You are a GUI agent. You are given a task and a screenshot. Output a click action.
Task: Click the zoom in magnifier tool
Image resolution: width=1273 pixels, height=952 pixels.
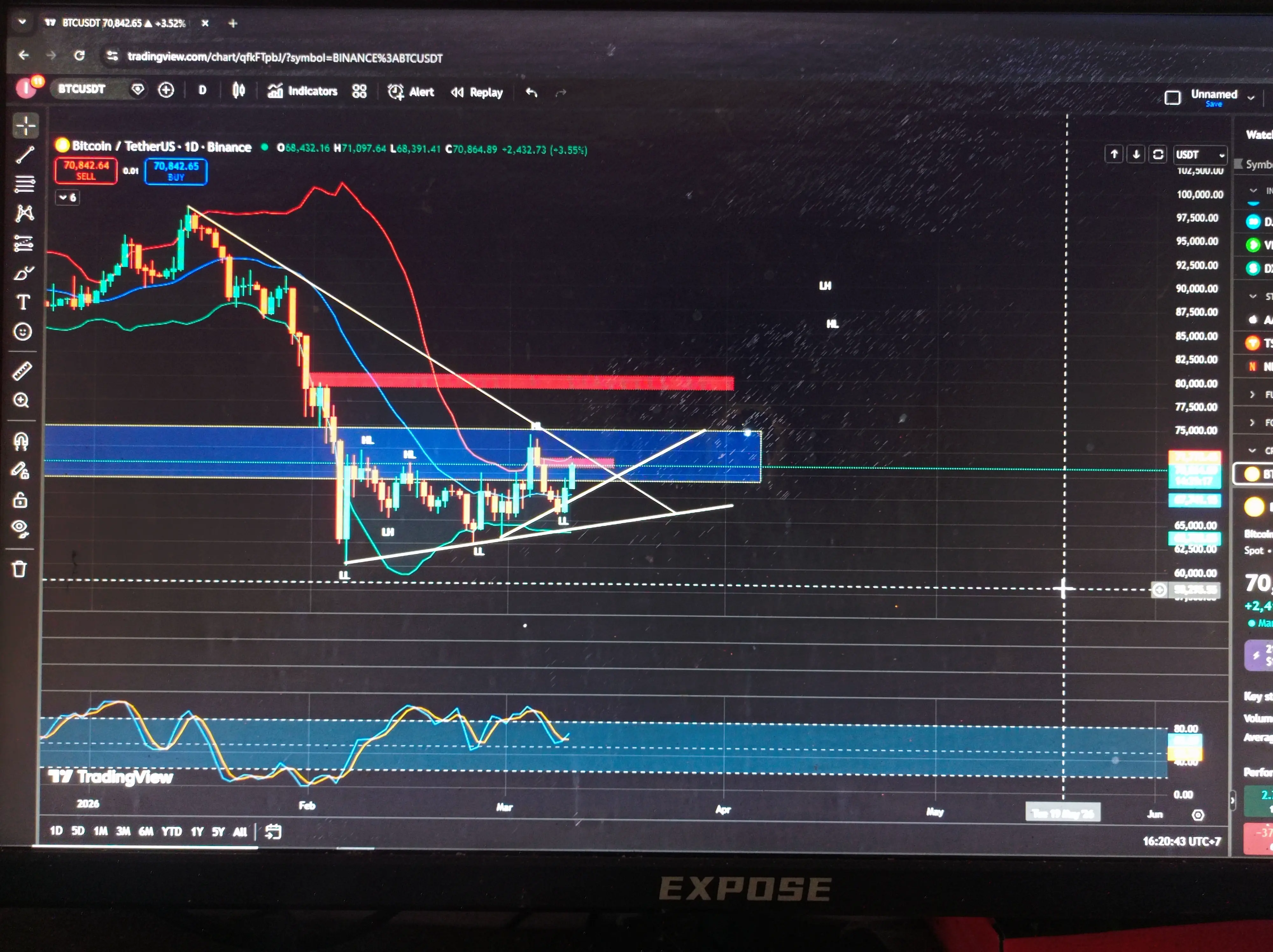coord(21,400)
